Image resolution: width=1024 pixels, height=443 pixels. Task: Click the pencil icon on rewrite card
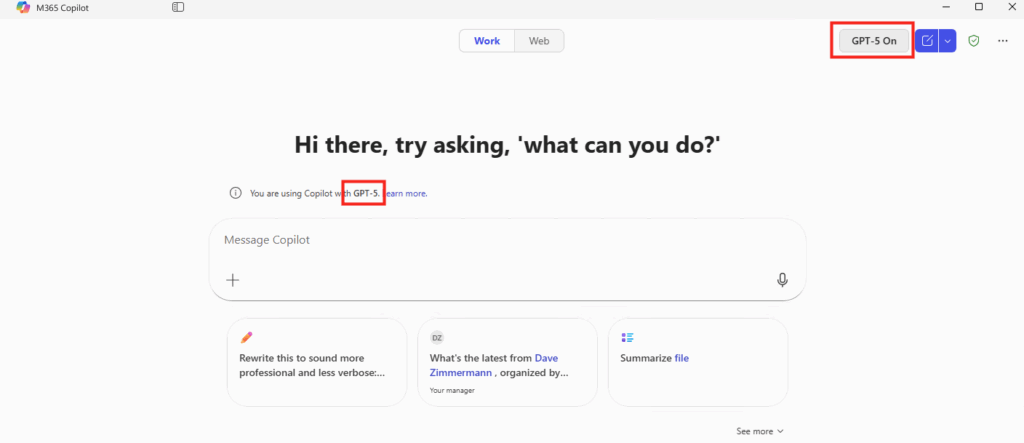pos(246,338)
